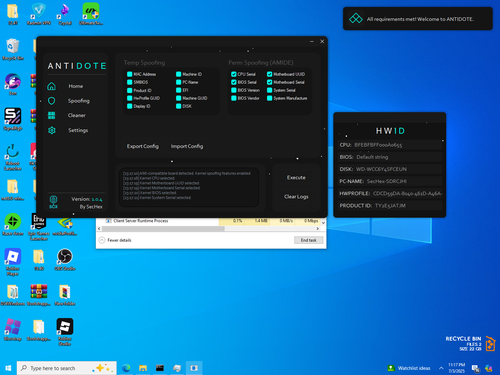500x375 pixels.
Task: Click the Spoofing shield icon
Action: coord(52,101)
